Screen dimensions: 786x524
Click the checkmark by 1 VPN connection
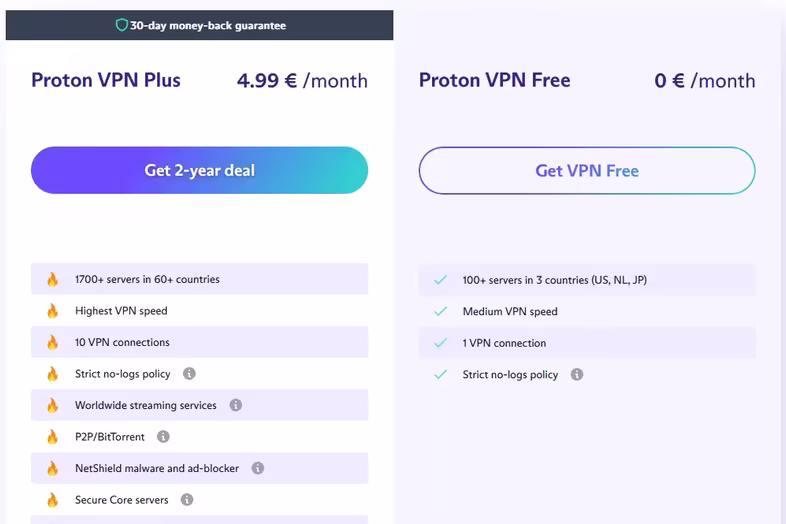pos(441,343)
